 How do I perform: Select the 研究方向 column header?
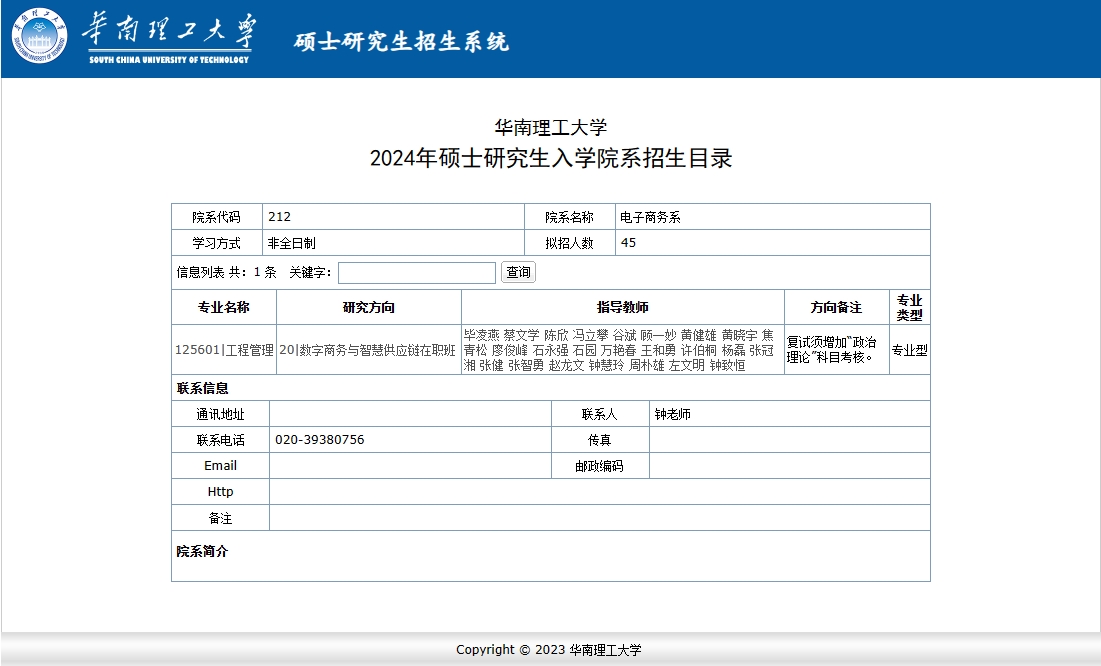point(369,307)
